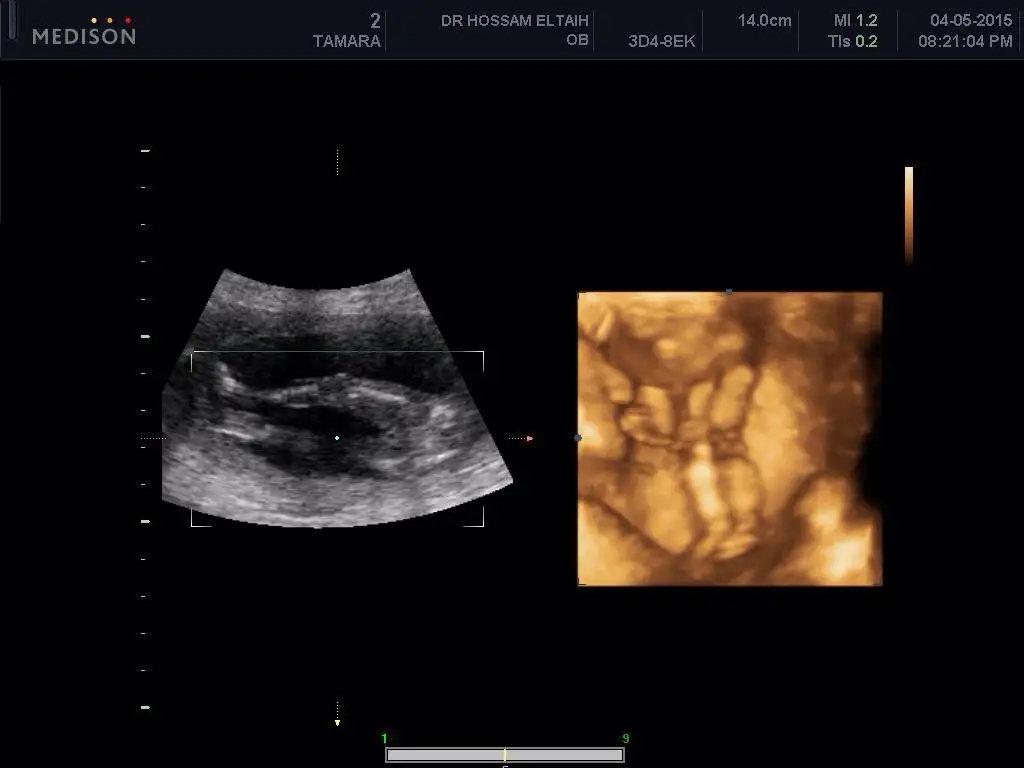Click the top handle of the 3D render box

pos(729,292)
